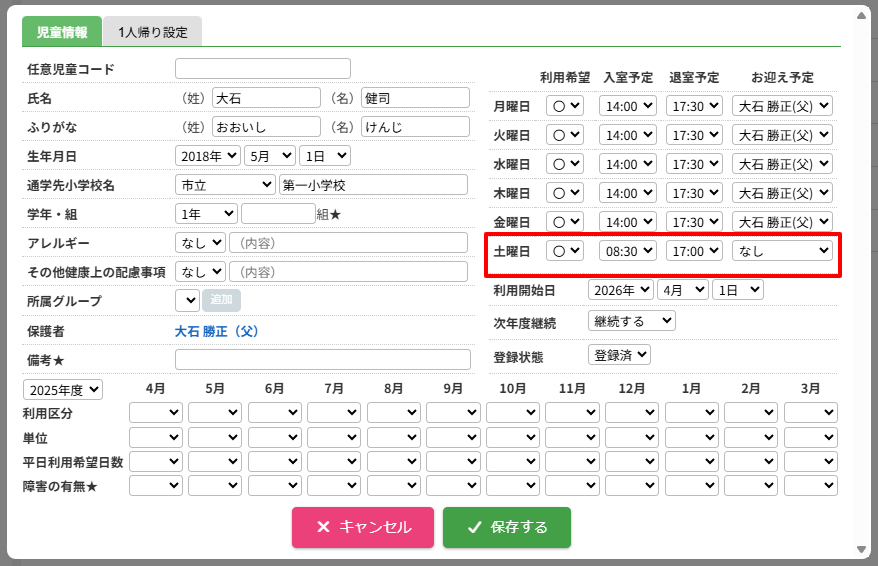Click the disabled 追加 group button
Screen dimensions: 878x566
coord(221,300)
